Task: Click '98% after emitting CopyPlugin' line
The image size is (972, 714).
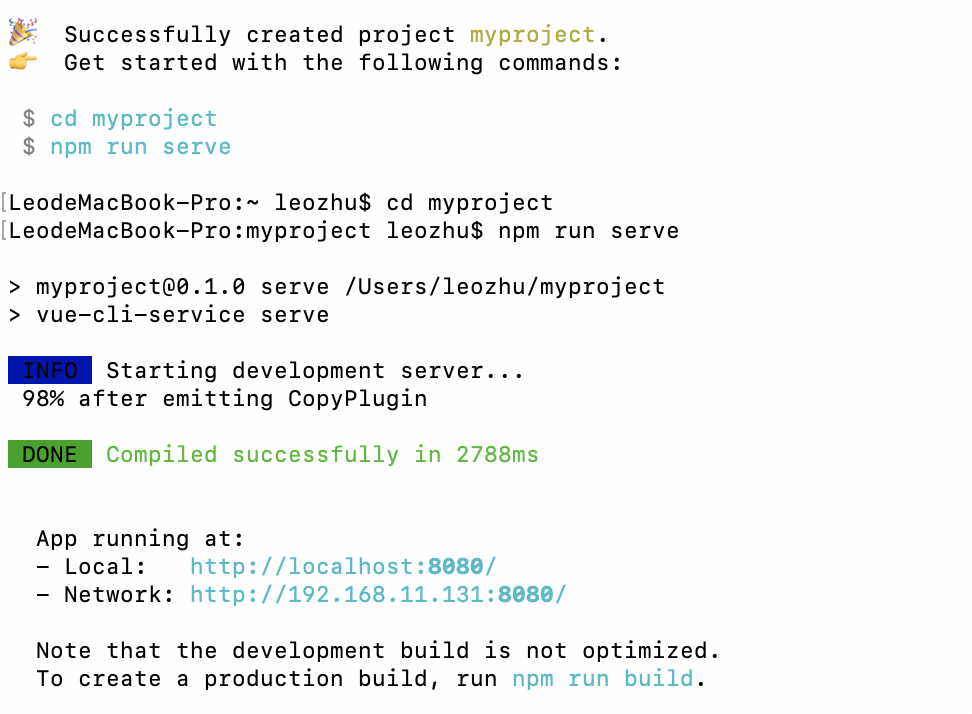Action: [225, 399]
